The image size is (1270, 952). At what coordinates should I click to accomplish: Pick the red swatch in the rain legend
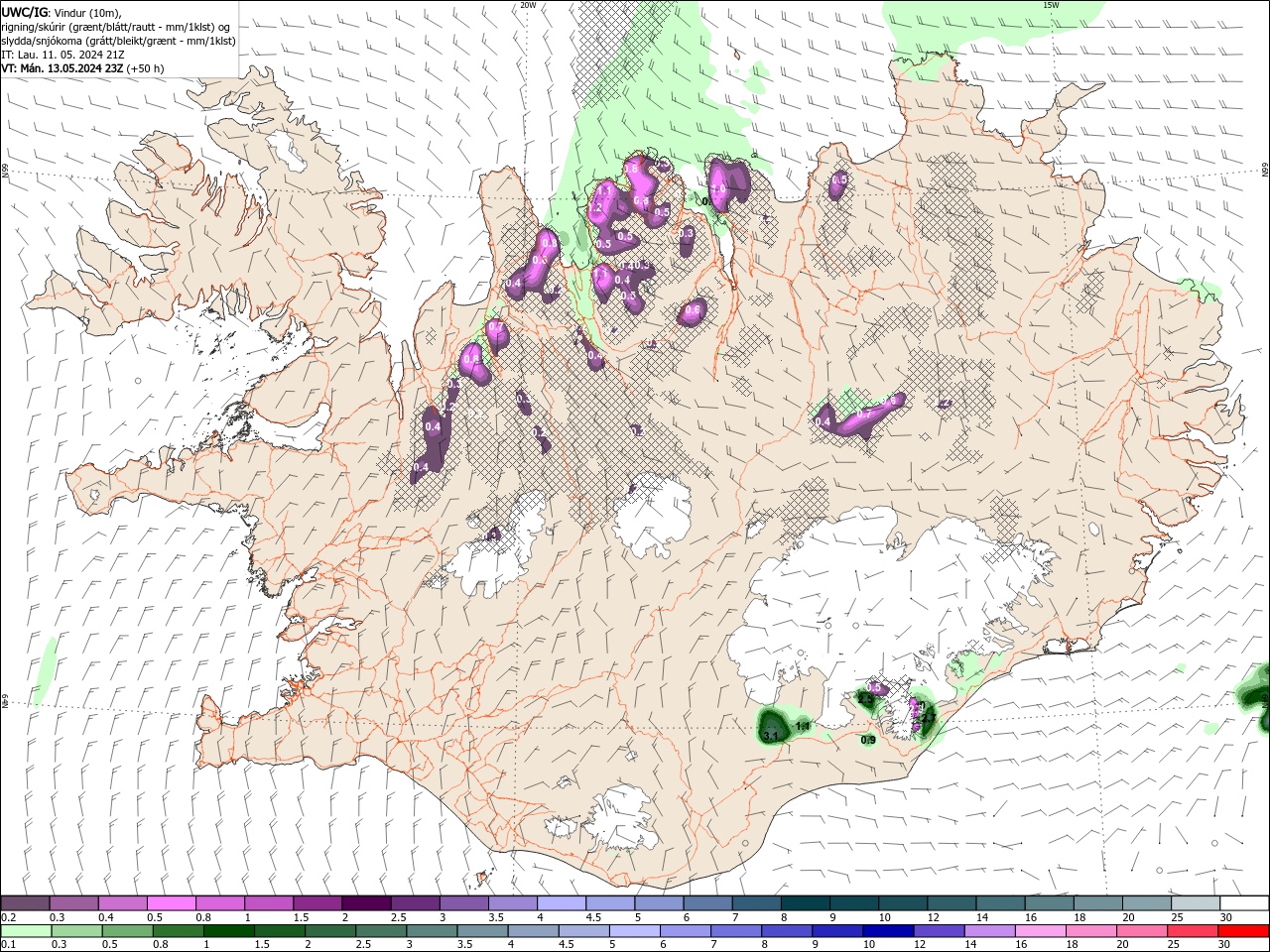1244,931
